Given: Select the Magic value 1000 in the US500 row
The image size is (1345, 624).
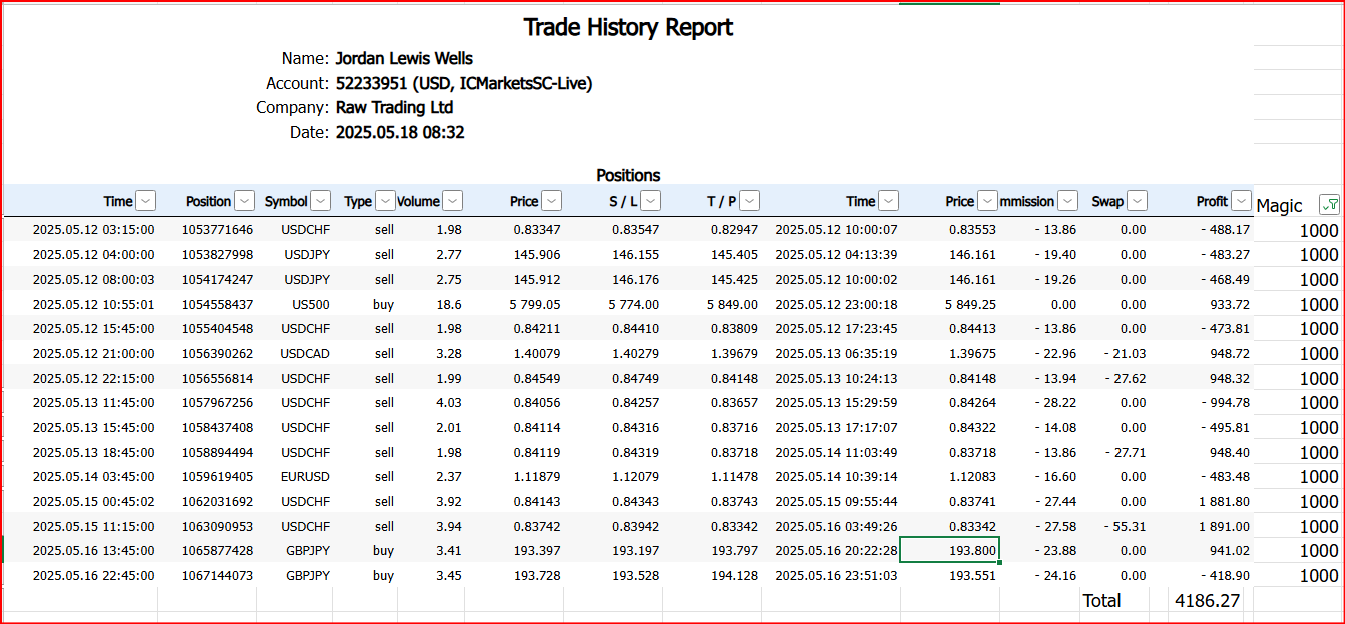Looking at the screenshot, I should (x=1319, y=304).
